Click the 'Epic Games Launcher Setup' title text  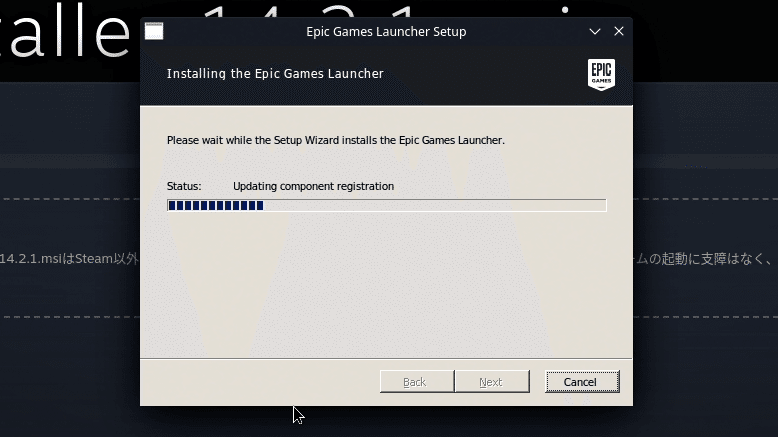(386, 32)
